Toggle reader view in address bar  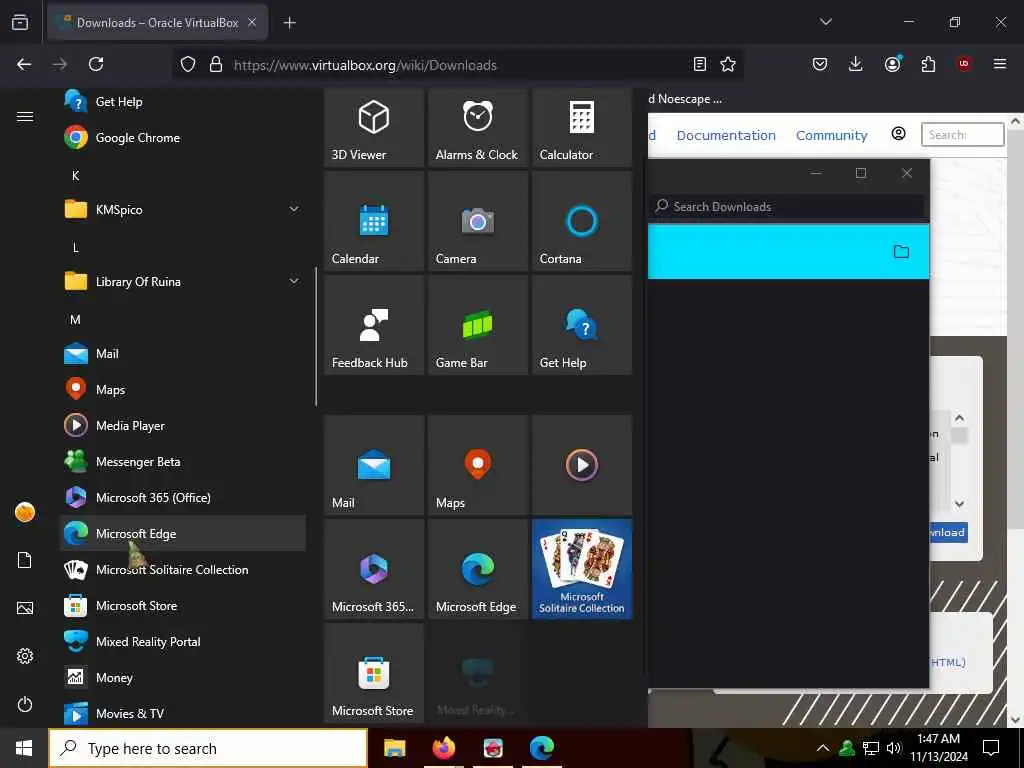[x=699, y=64]
